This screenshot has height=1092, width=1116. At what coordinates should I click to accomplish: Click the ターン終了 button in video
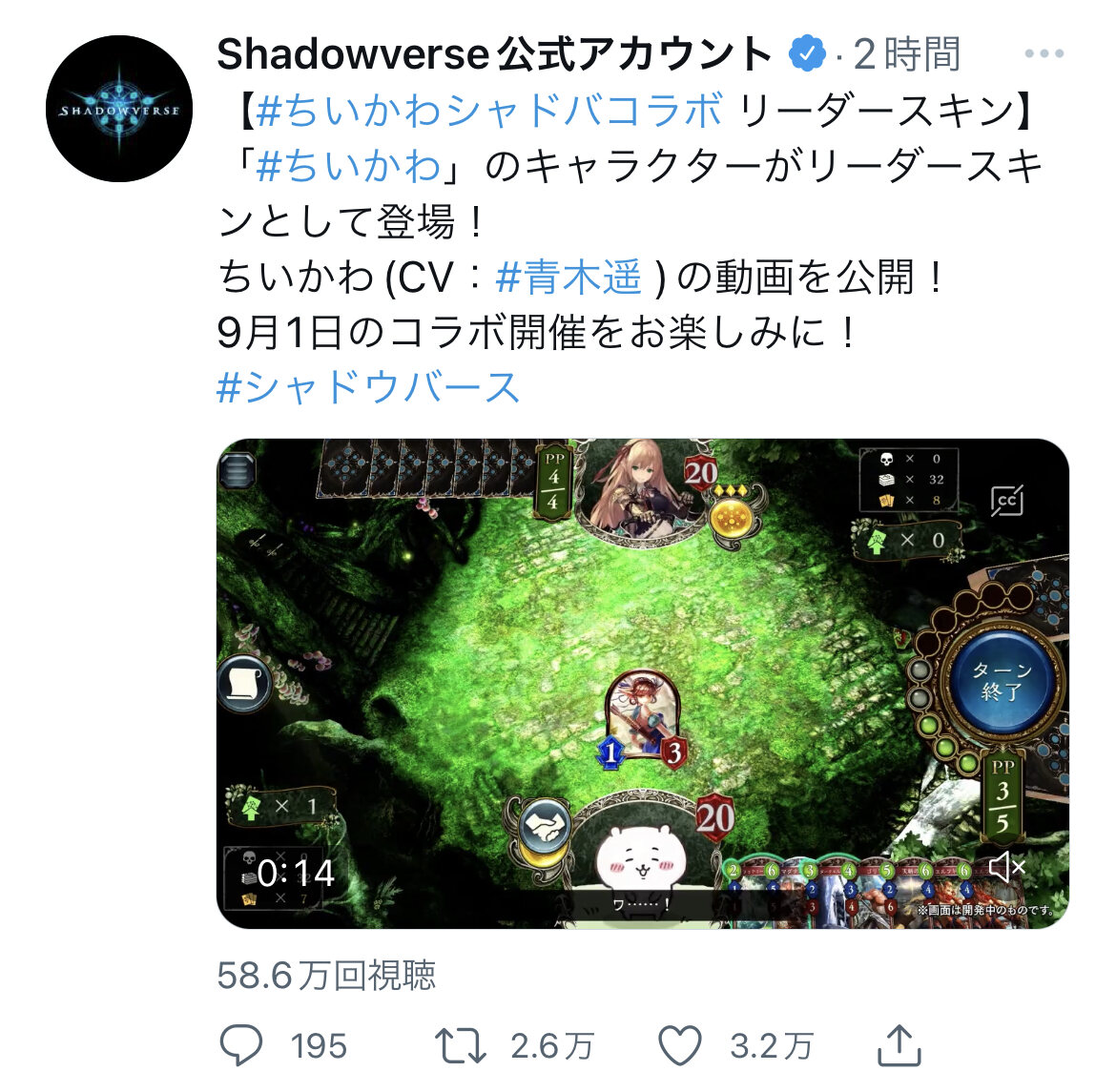click(1002, 680)
